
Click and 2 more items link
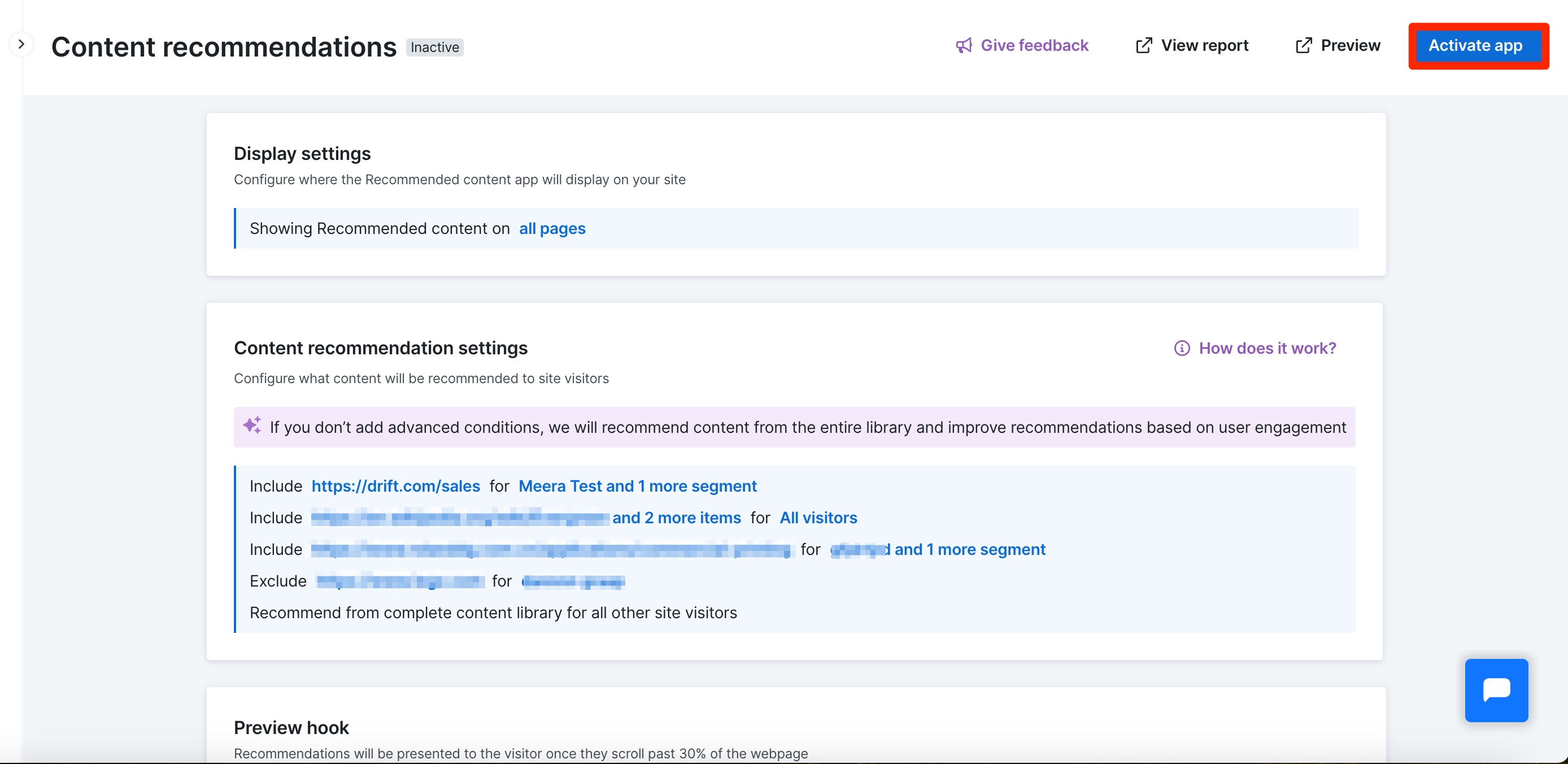click(x=676, y=518)
